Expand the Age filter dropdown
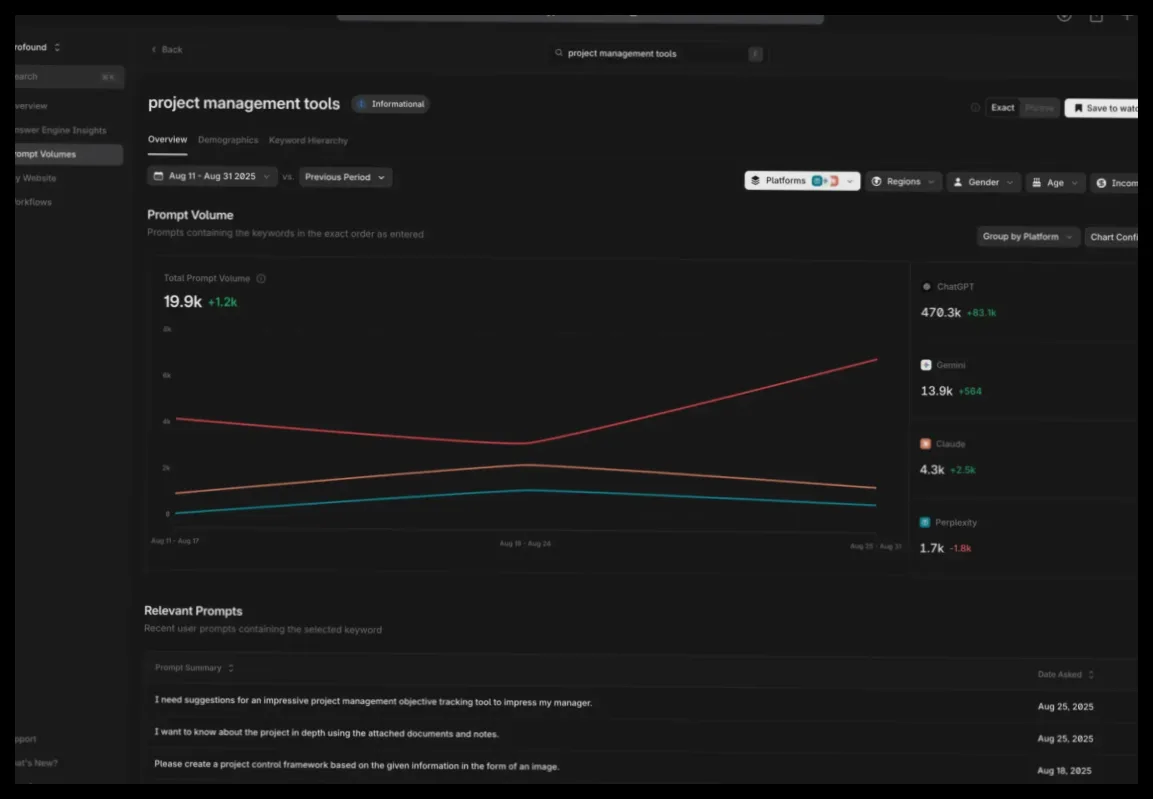This screenshot has height=799, width=1153. point(1055,183)
